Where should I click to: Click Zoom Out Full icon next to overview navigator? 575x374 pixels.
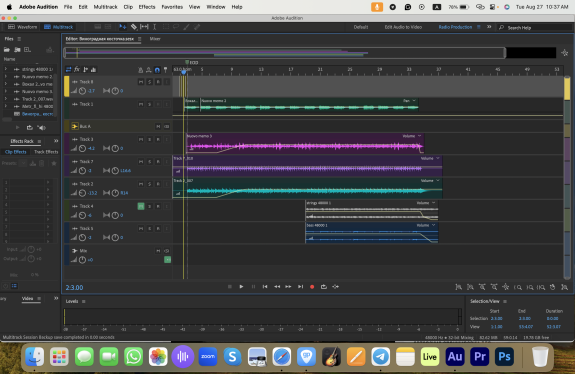pos(564,53)
